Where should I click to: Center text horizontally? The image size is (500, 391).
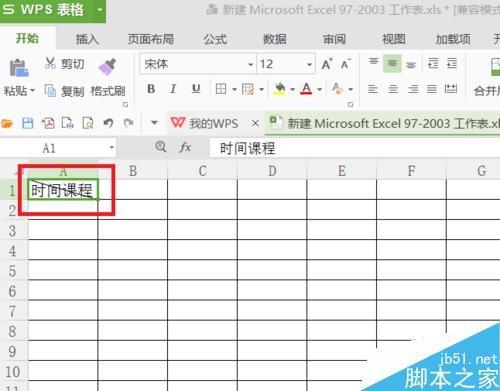point(393,89)
